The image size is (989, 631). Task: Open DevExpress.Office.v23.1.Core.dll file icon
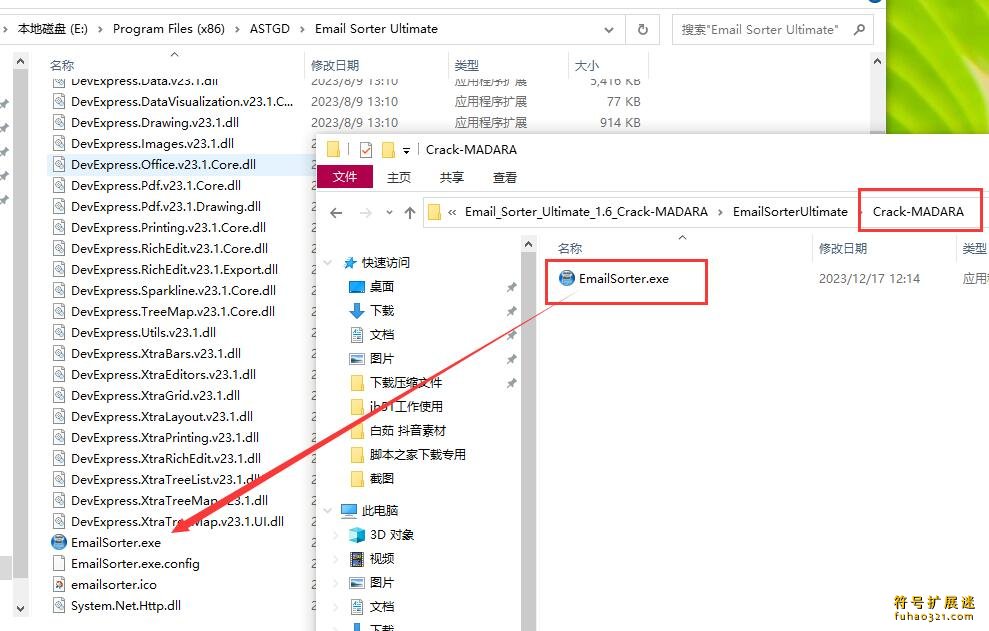pos(58,164)
